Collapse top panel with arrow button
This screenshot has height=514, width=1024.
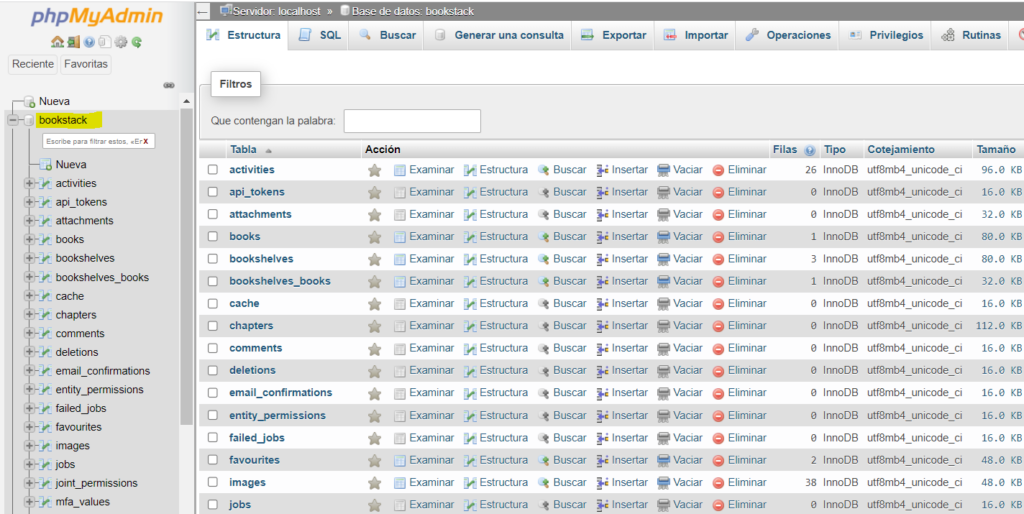pyautogui.click(x=203, y=11)
